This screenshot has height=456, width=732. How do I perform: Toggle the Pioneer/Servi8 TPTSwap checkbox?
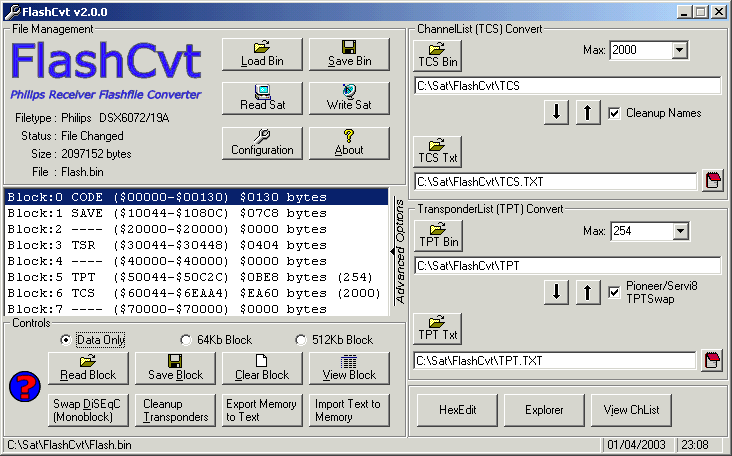[x=614, y=293]
